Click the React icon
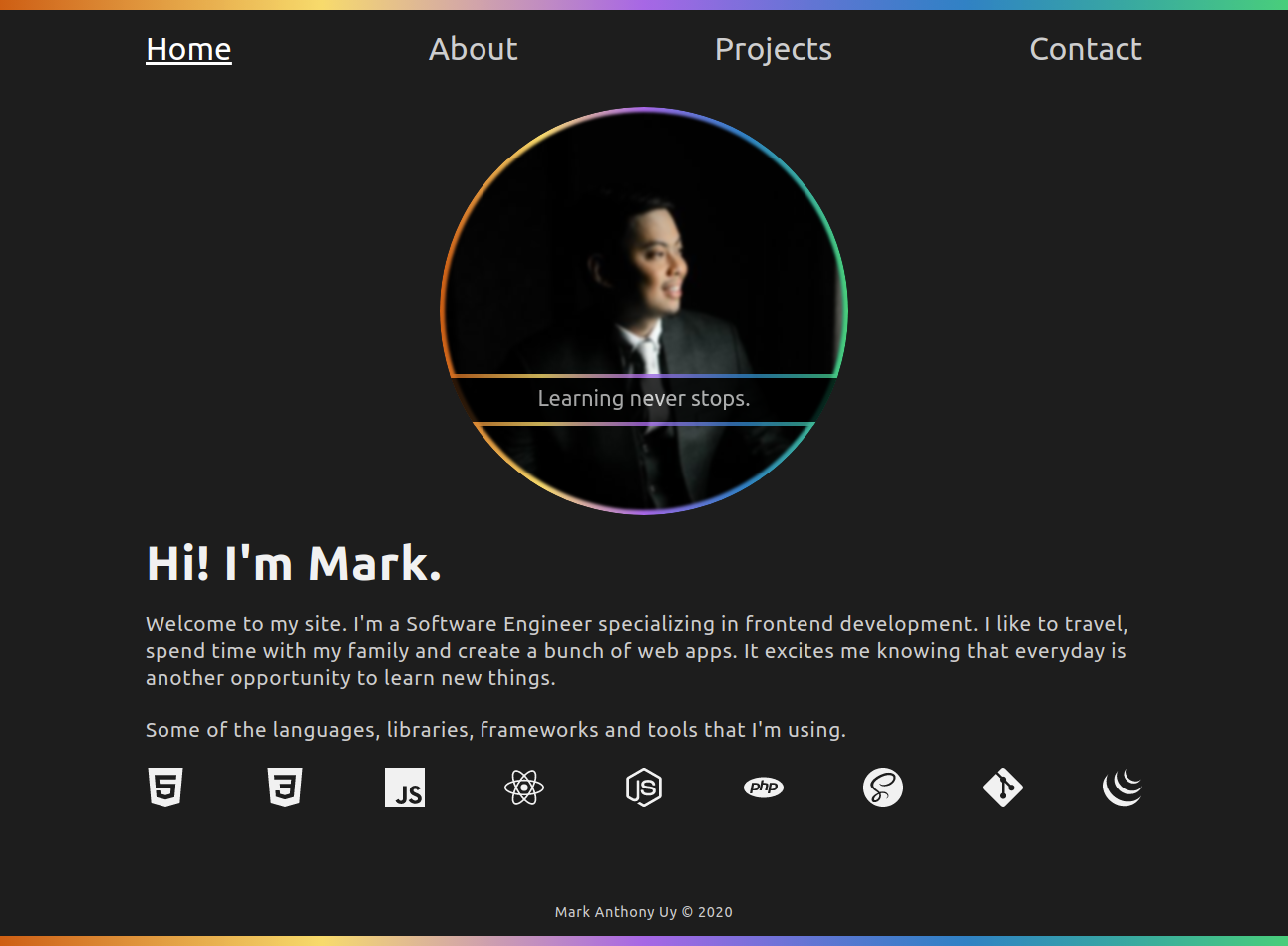Viewport: 1288px width, 946px height. pos(523,787)
